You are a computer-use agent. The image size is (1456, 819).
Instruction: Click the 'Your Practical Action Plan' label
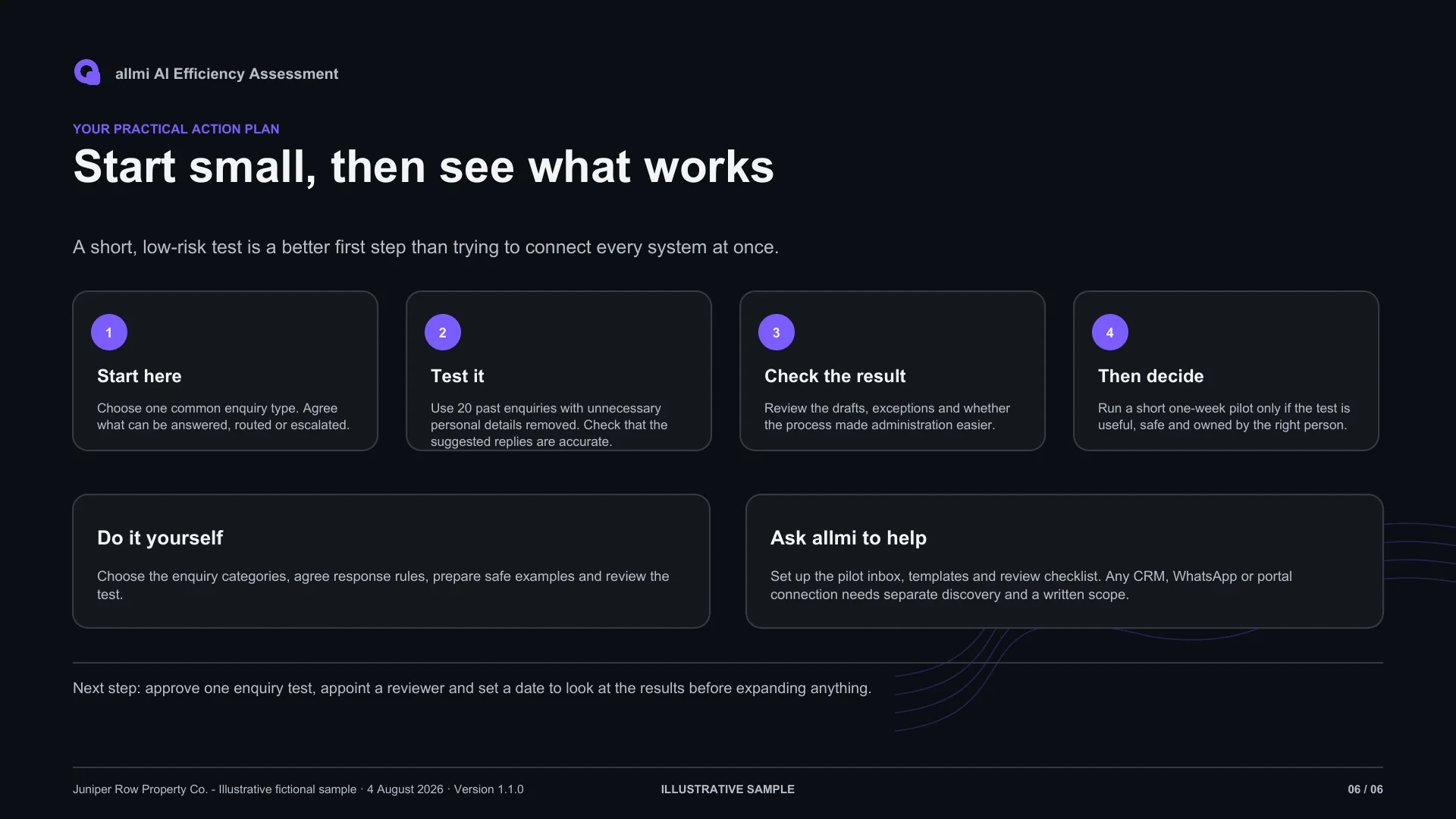(176, 129)
